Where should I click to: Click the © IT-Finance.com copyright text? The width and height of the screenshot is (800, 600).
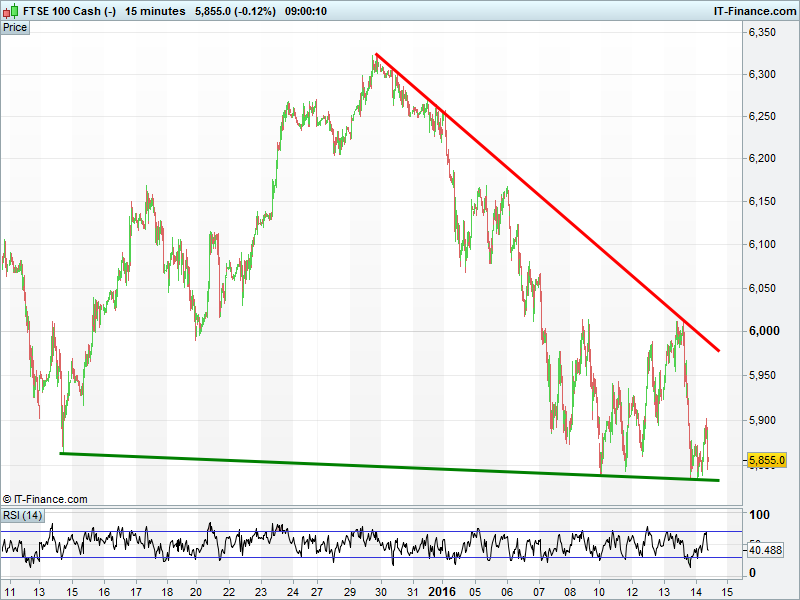[x=45, y=499]
